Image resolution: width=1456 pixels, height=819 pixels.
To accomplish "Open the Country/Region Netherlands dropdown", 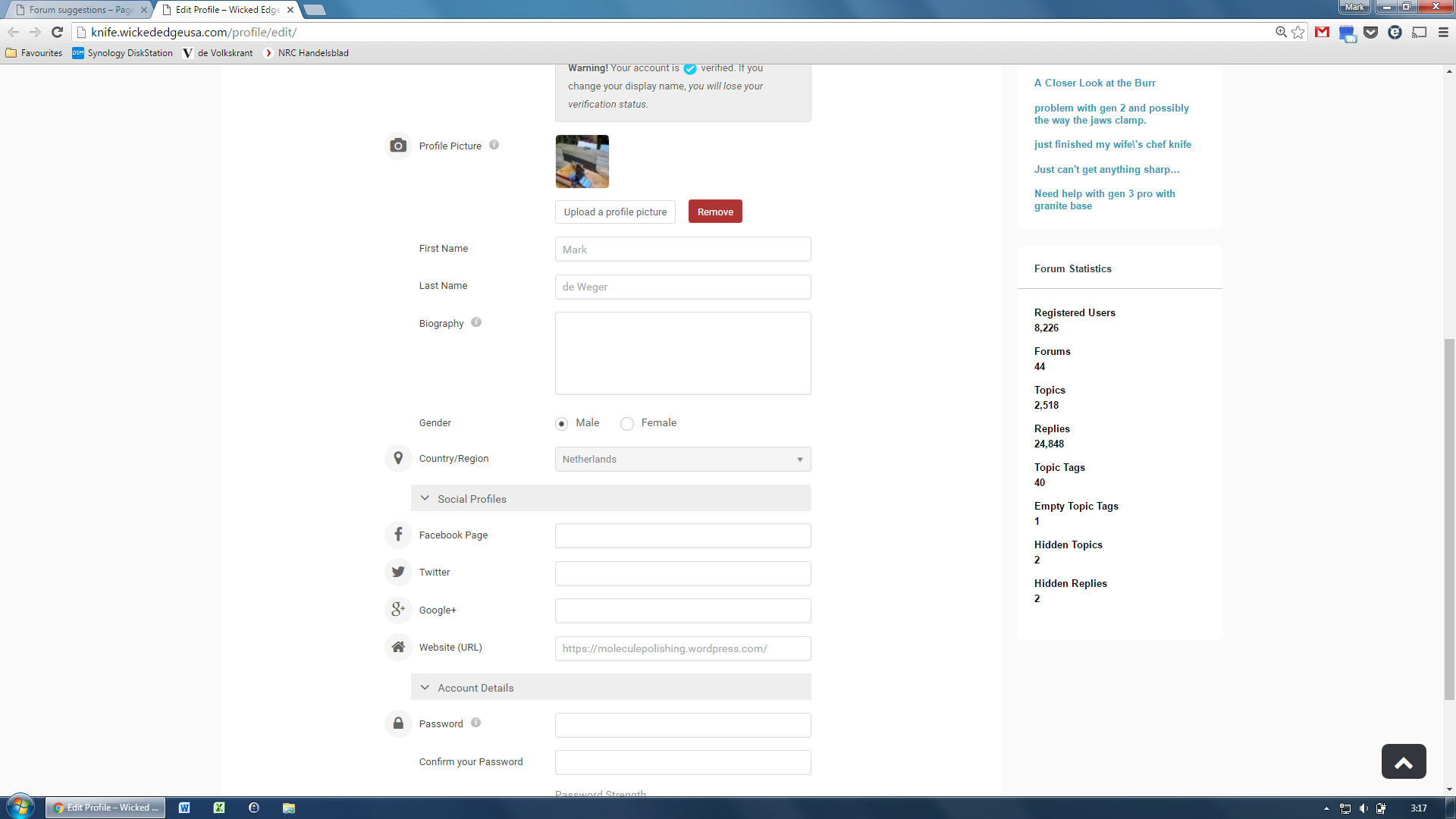I will pyautogui.click(x=682, y=459).
